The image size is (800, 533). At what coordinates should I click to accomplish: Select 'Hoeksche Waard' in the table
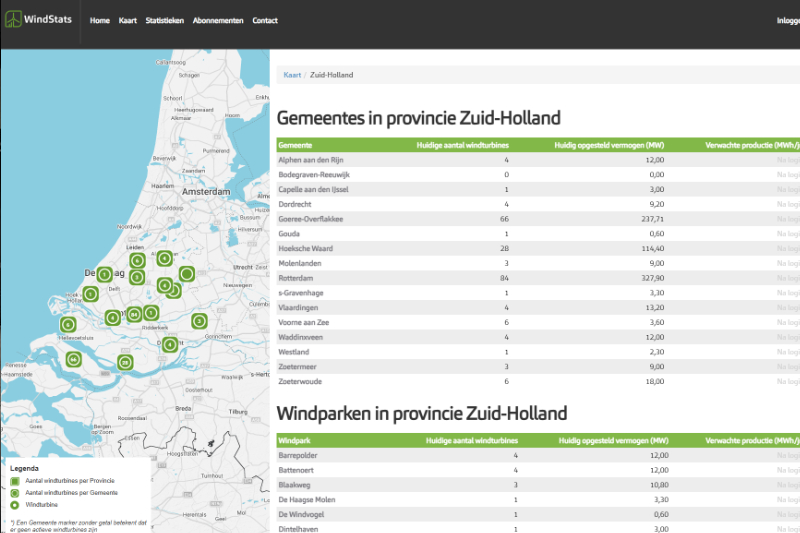point(306,249)
